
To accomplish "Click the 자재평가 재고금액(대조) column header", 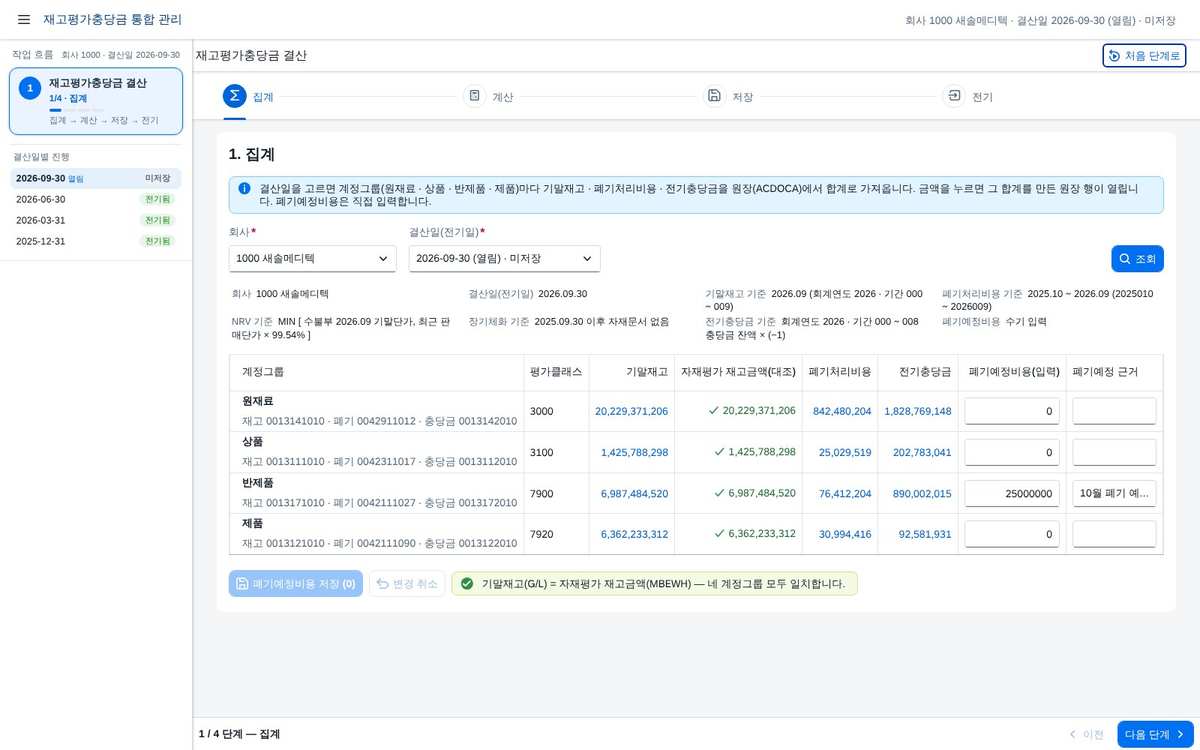I will pos(738,372).
